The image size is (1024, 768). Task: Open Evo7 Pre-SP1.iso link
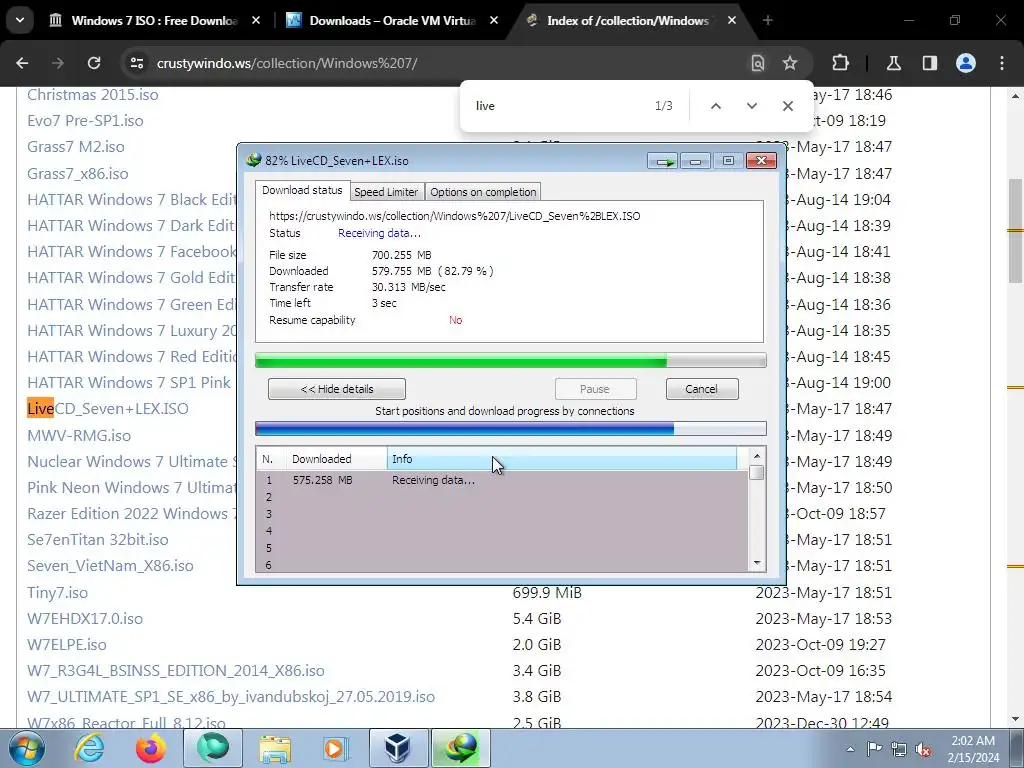(86, 121)
